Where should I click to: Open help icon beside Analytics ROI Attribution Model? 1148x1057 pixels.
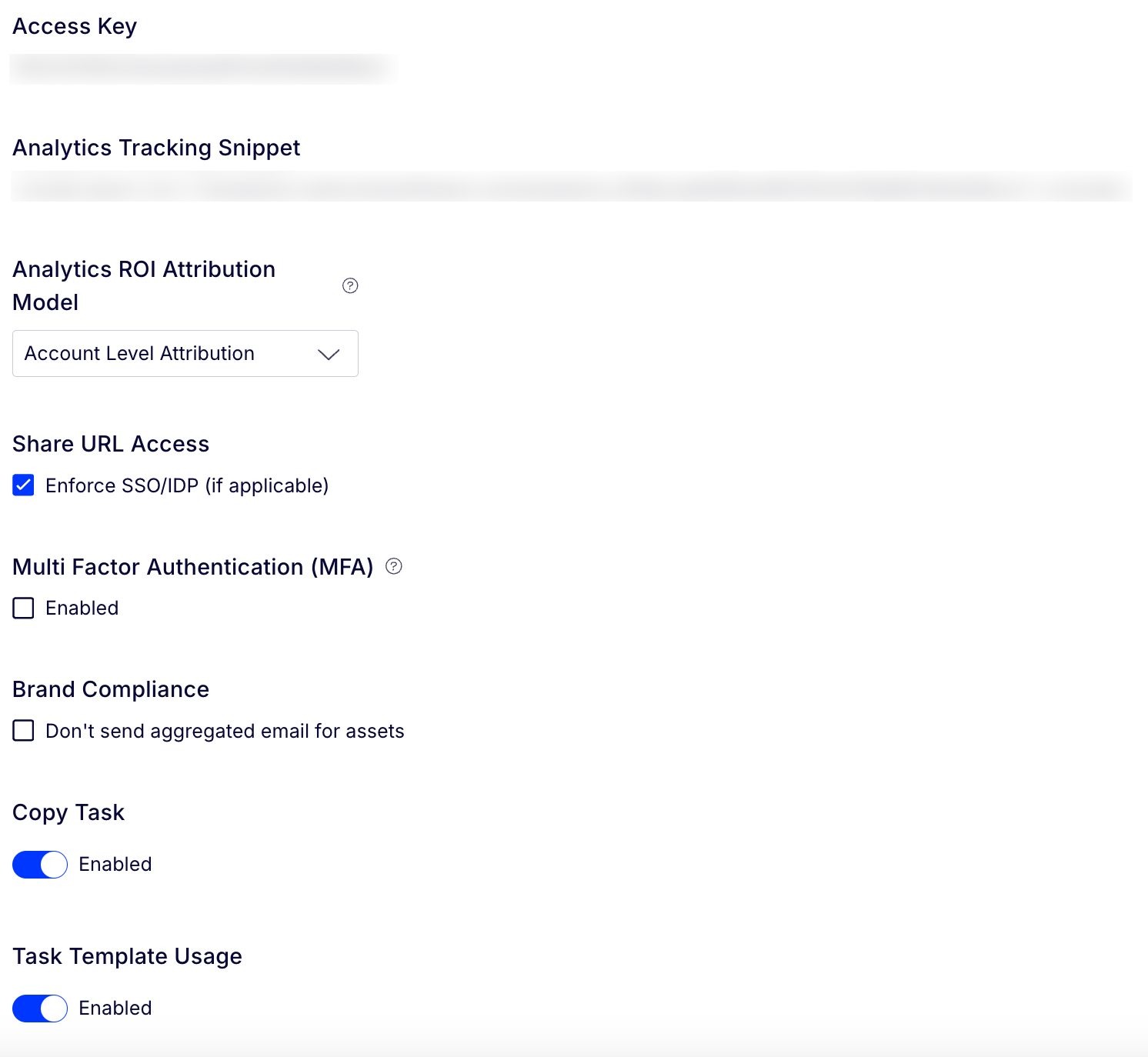(350, 285)
